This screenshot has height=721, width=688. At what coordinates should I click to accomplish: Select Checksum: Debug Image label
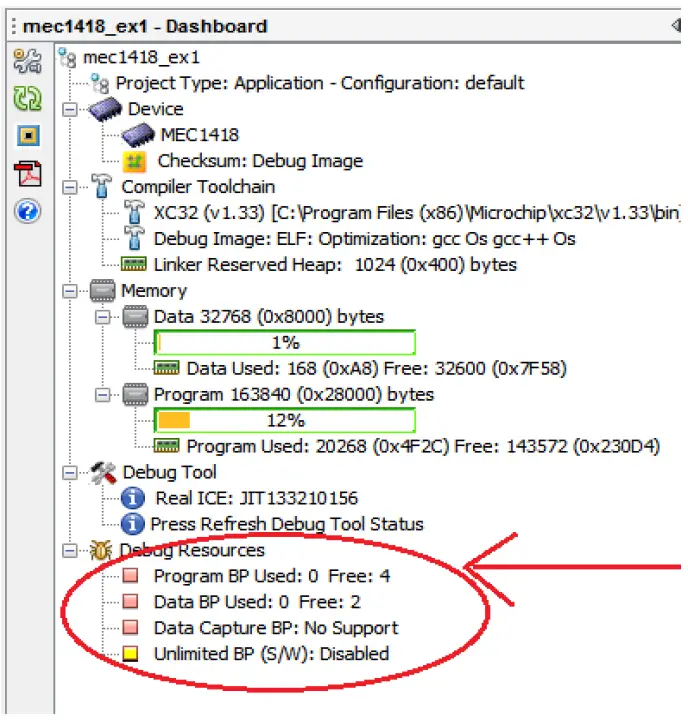(260, 161)
